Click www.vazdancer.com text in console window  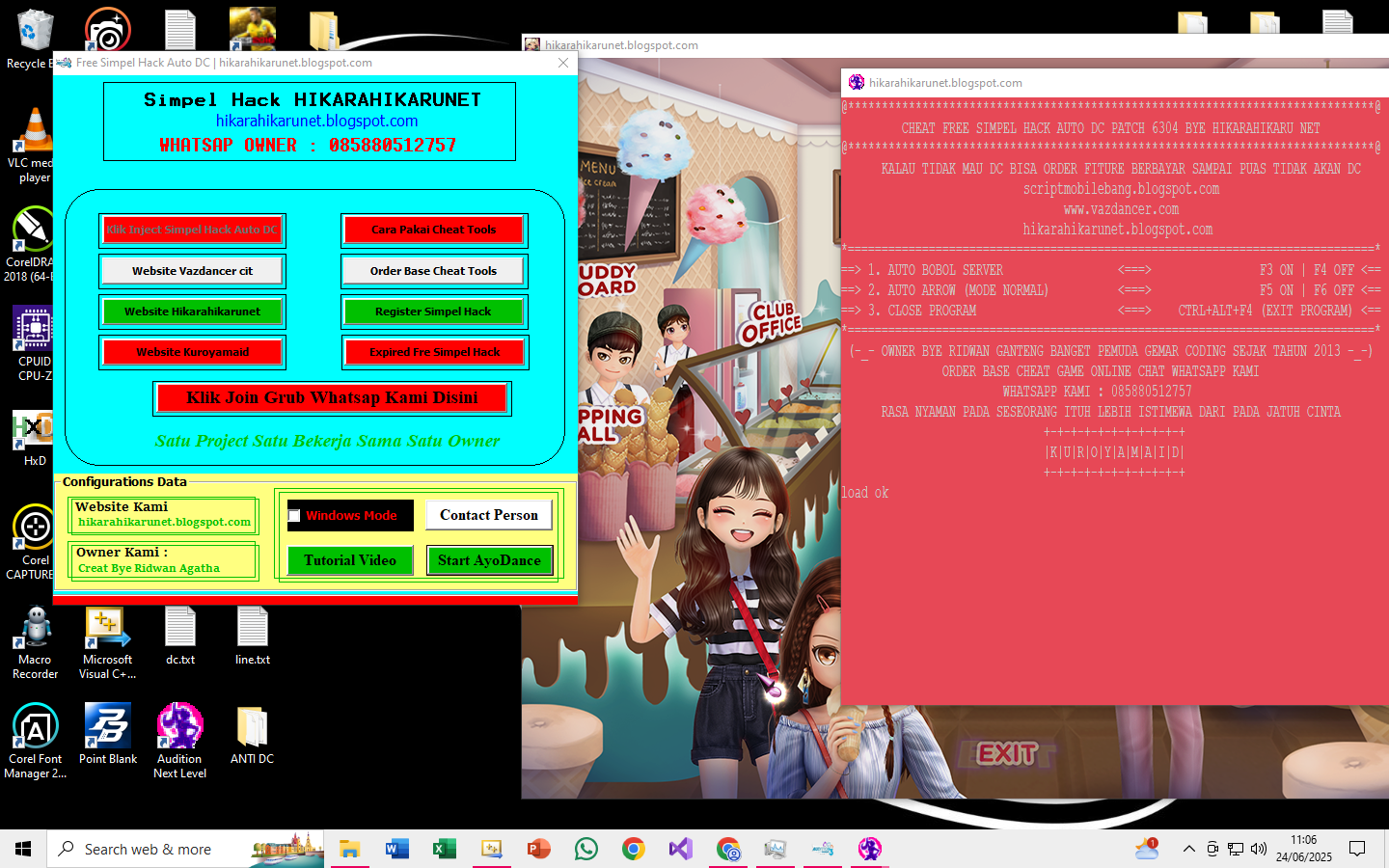point(1121,209)
